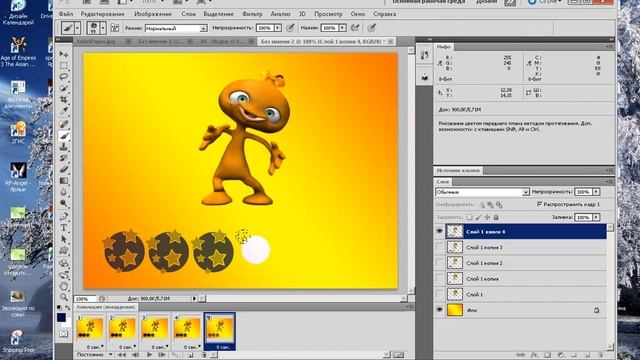Viewport: 640px width, 360px height.
Task: Toggle lock transparent pixels
Action: [x=469, y=217]
